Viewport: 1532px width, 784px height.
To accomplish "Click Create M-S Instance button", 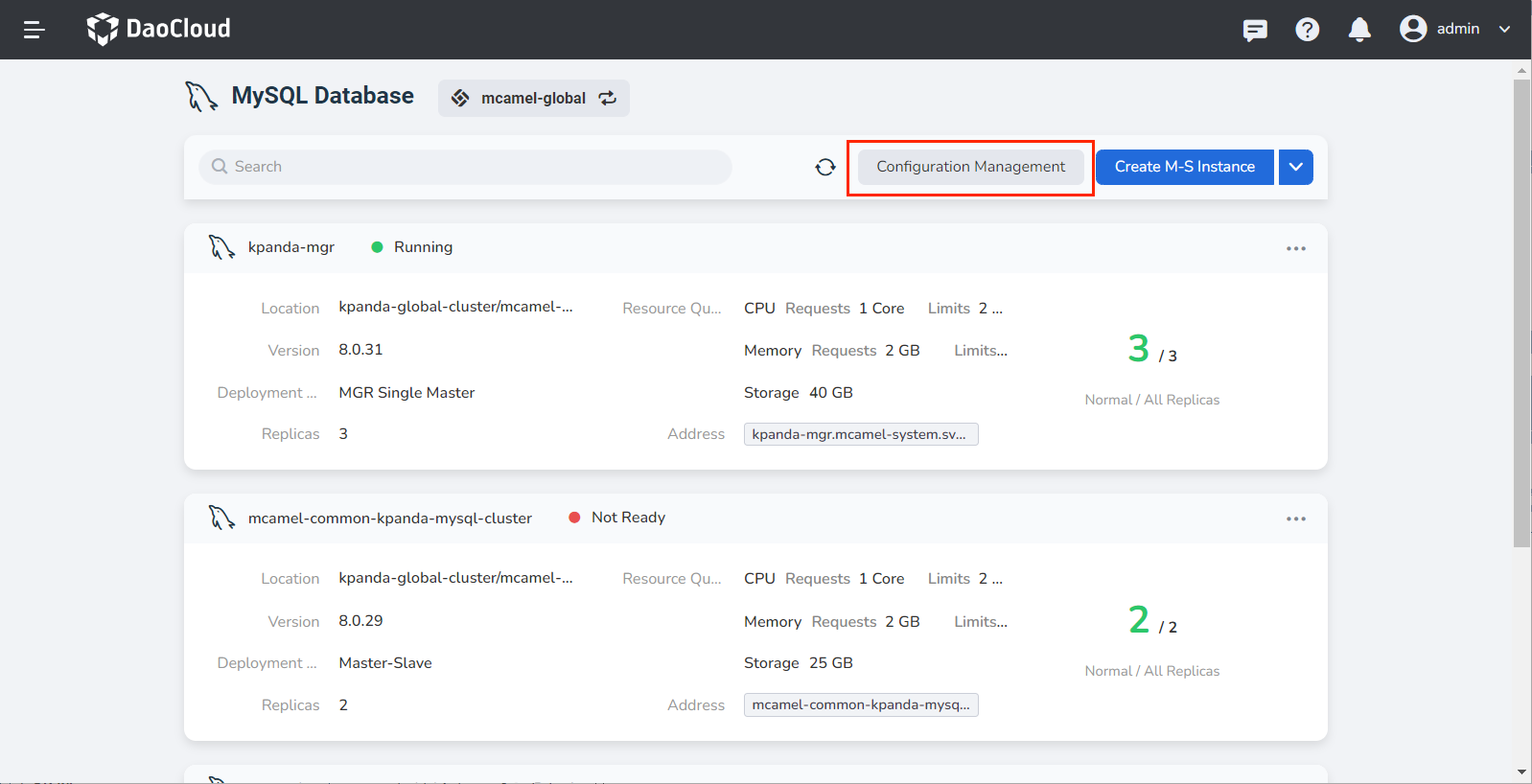I will [x=1185, y=167].
